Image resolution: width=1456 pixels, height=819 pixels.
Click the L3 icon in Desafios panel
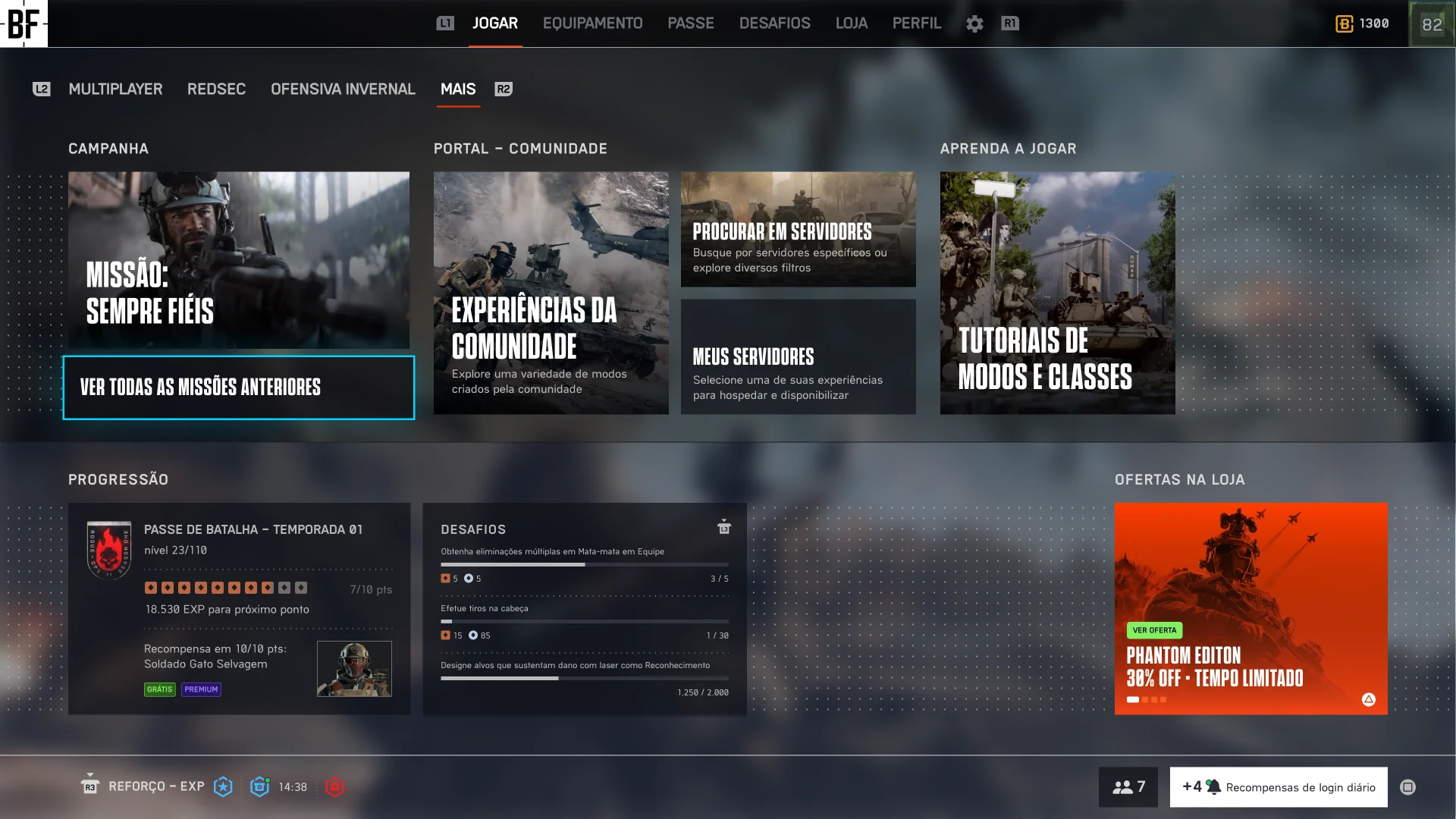coord(723,527)
